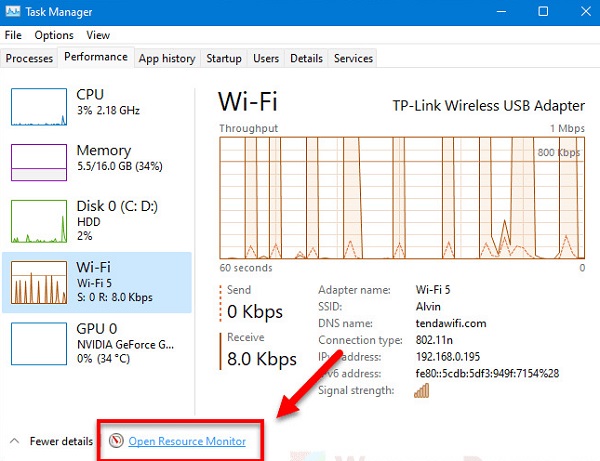Click the IPv4 address 192.168.0.195
Screen dimensions: 600x461
pos(448,357)
